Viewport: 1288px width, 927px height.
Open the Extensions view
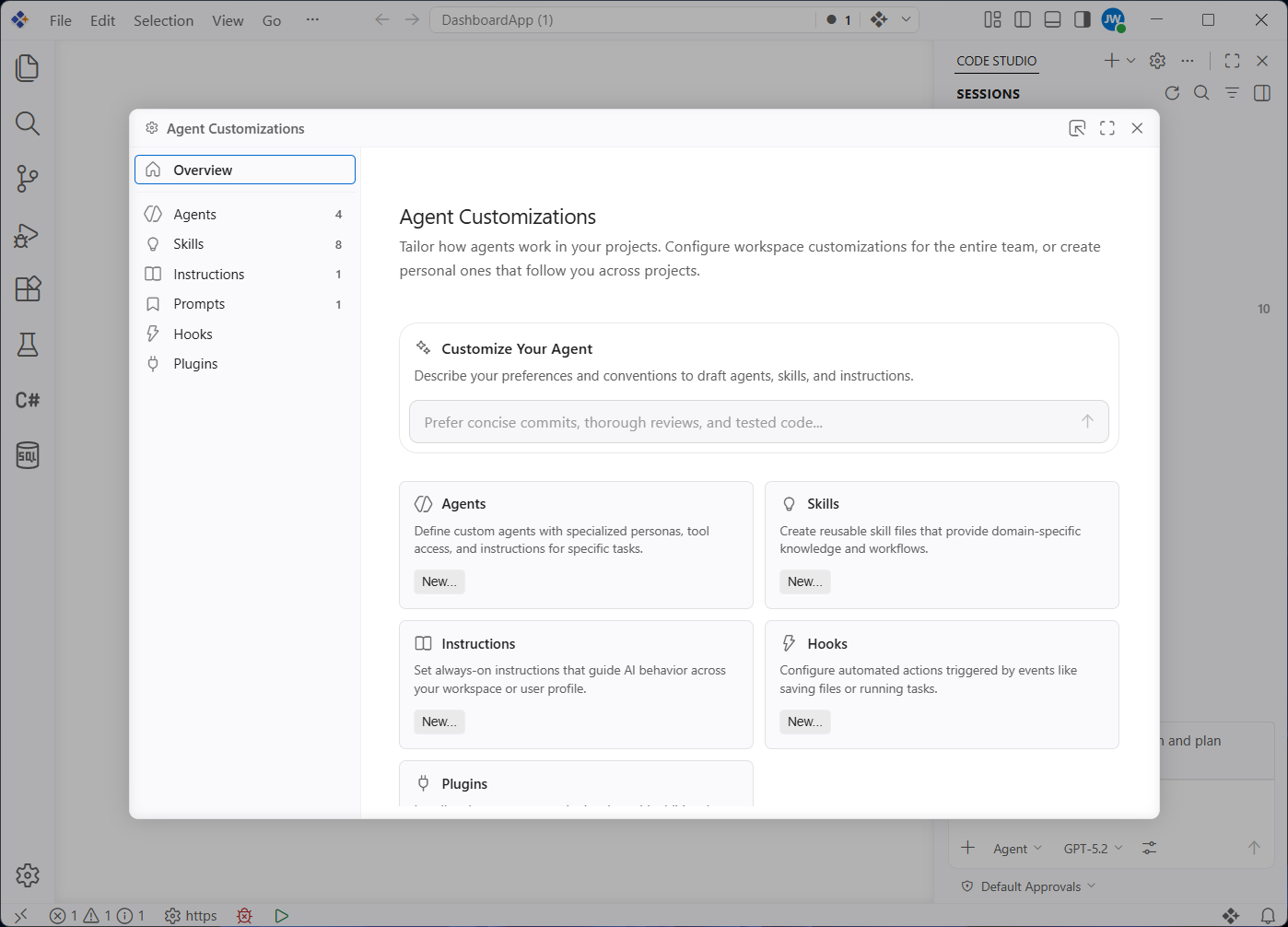tap(28, 289)
